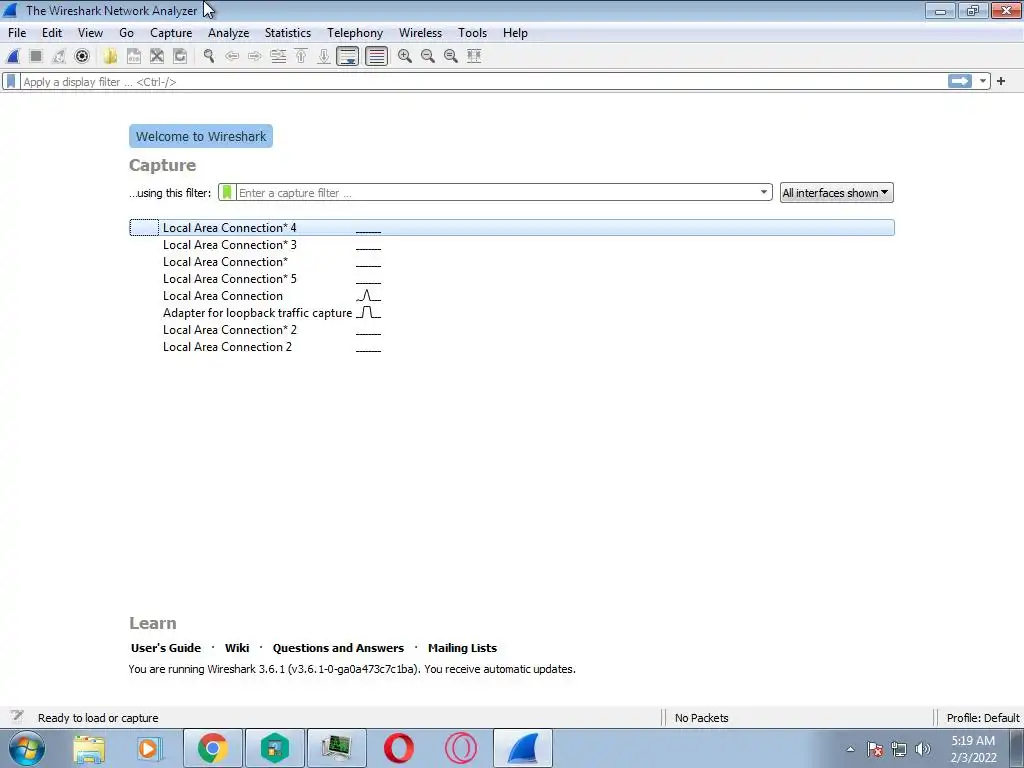
Task: Click display filter bookmark icon
Action: 11,82
